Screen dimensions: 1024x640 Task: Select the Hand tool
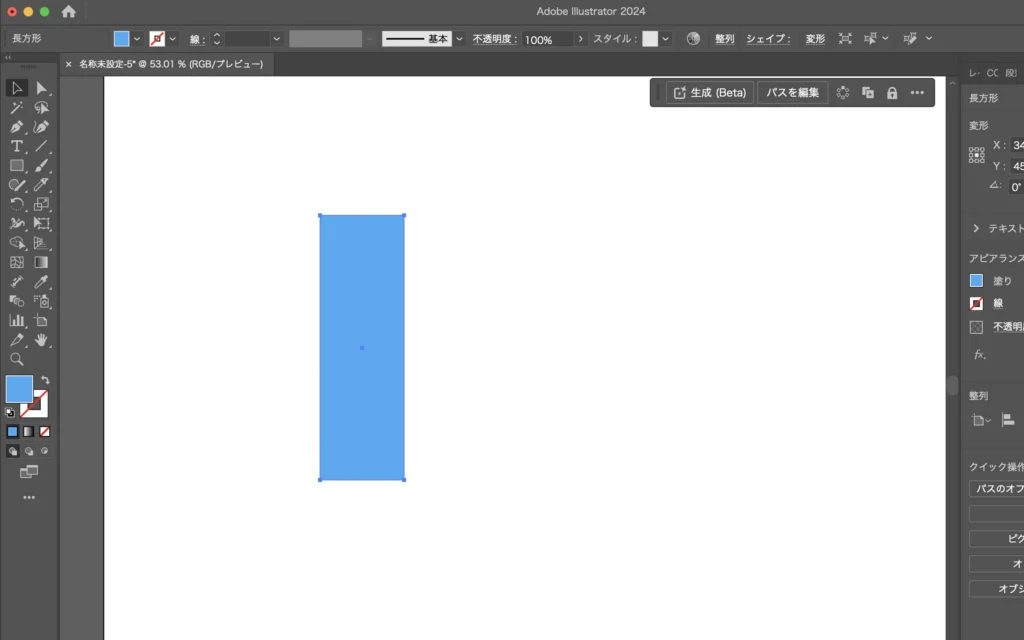click(x=42, y=340)
